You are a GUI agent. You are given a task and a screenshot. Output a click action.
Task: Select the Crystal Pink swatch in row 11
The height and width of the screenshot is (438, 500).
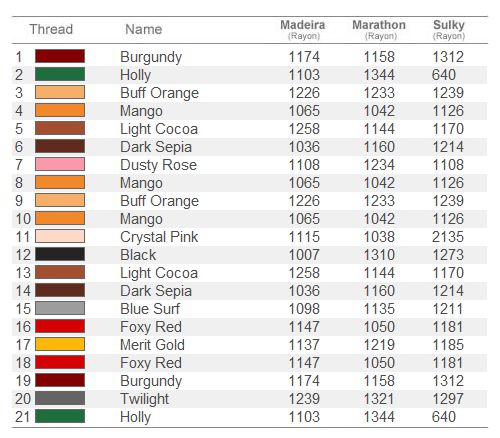pos(60,236)
